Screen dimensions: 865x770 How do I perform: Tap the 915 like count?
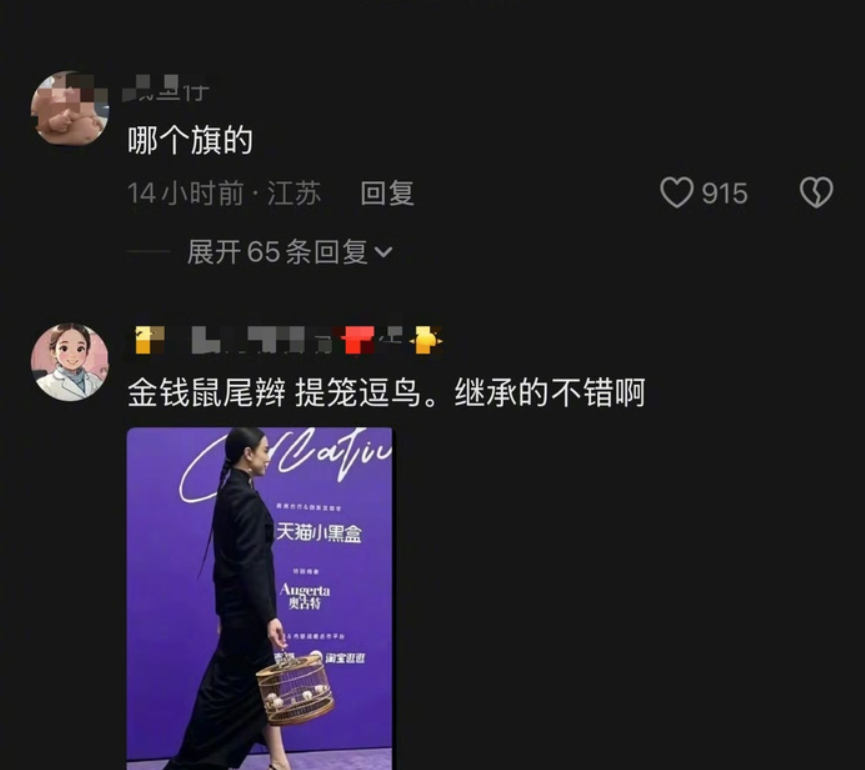tap(724, 194)
